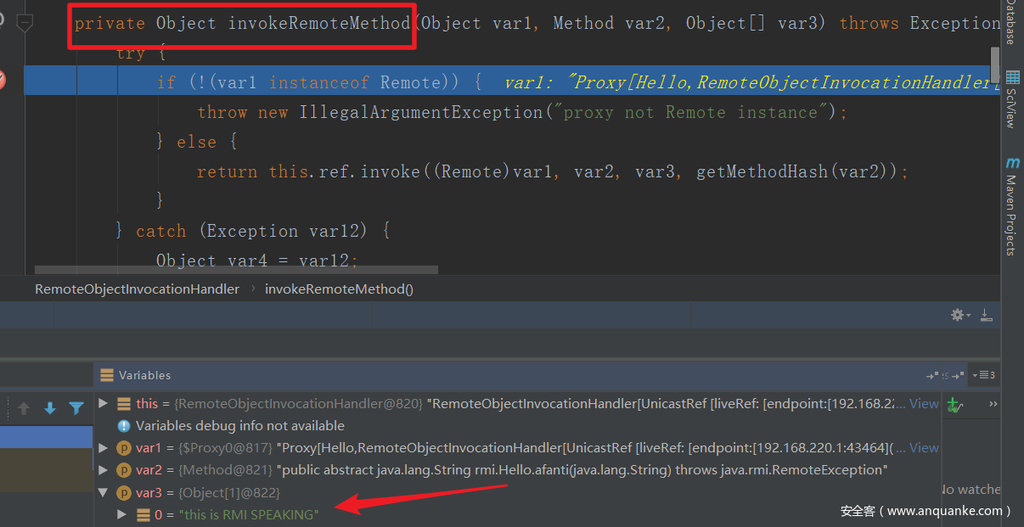Click the hide debug panel icon
This screenshot has width=1024, height=527.
pos(986,315)
